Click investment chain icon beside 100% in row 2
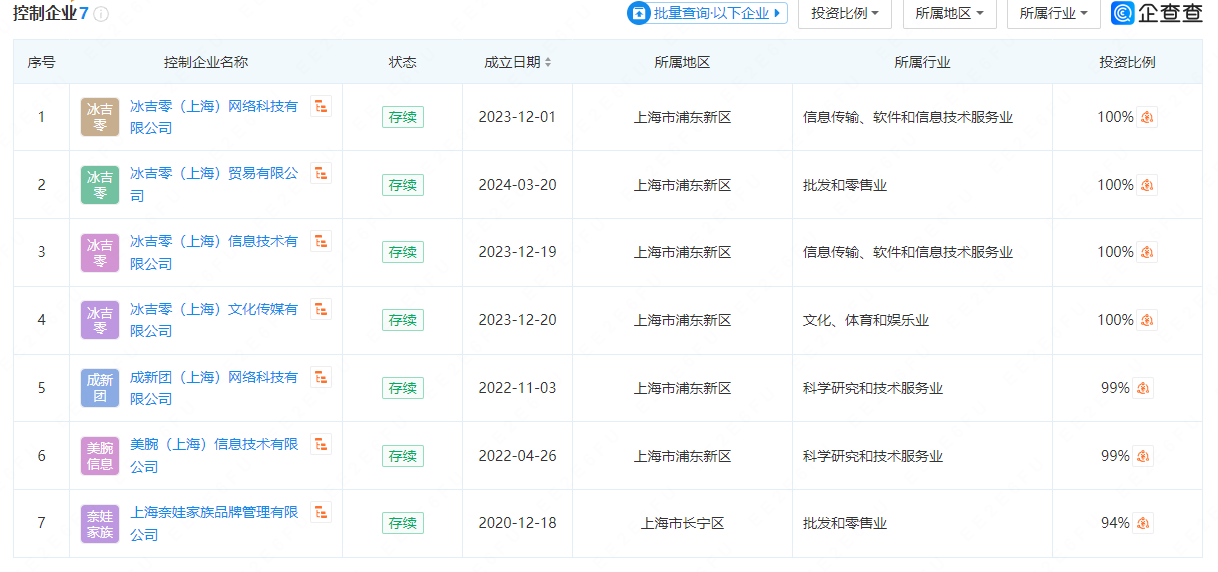Screen dimensions: 1218x572 tap(1147, 185)
